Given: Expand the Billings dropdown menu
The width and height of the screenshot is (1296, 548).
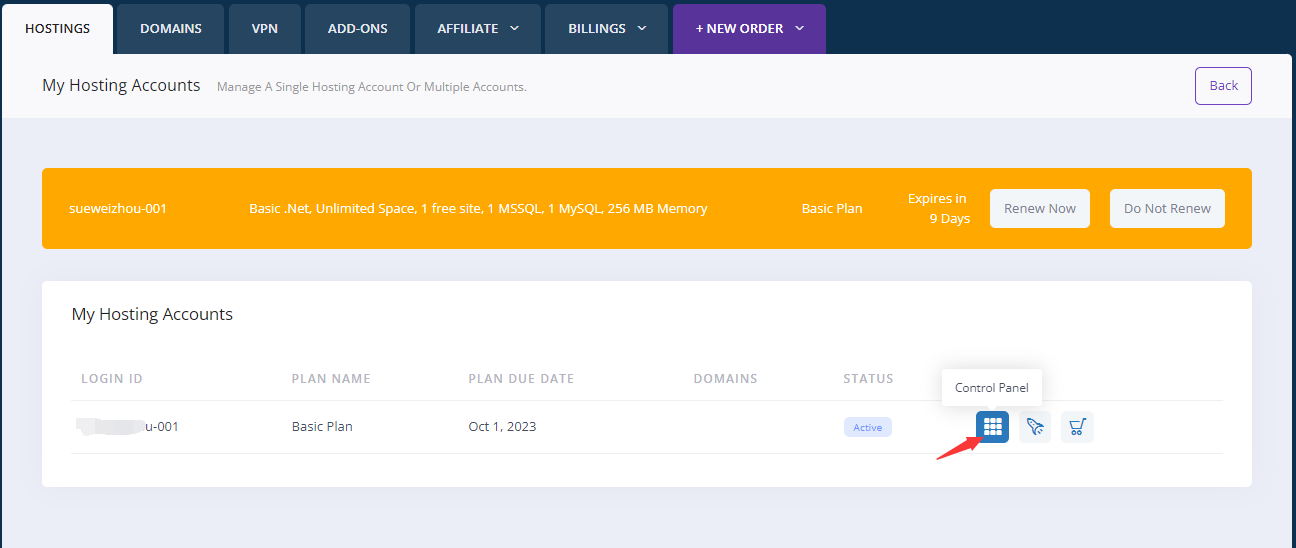Looking at the screenshot, I should coord(607,29).
